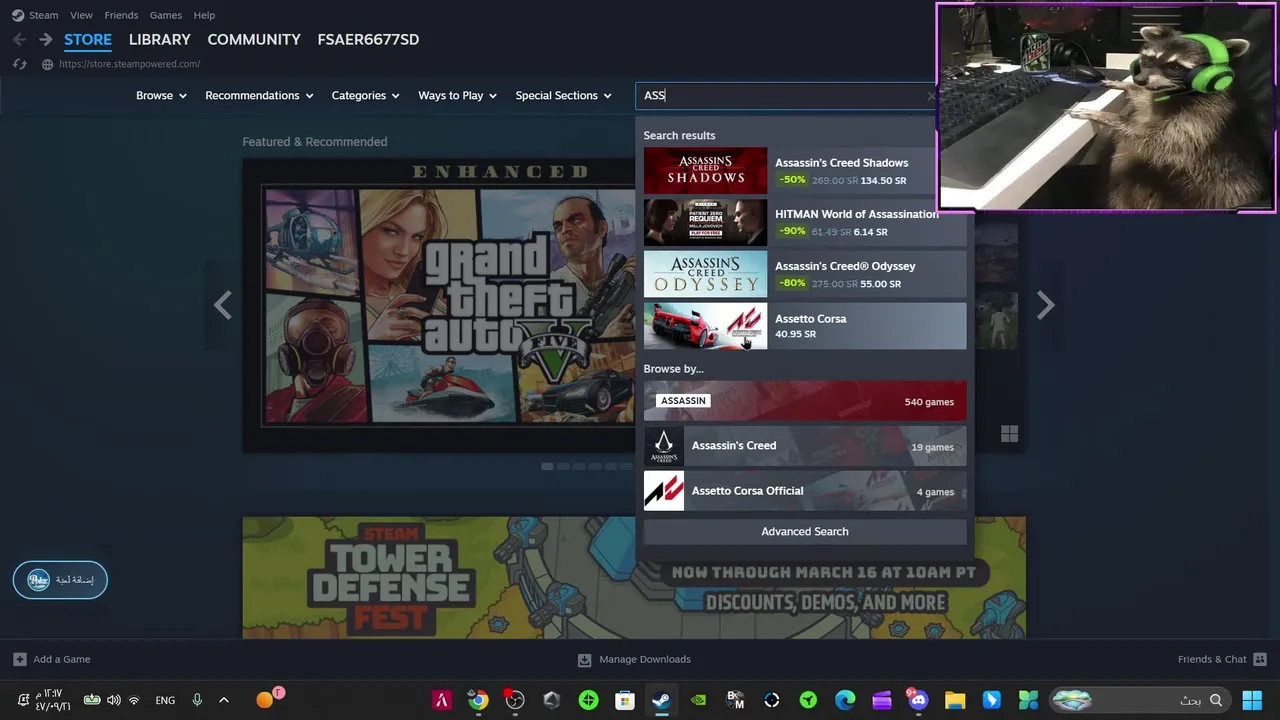
Task: Click the Add a Game label
Action: pos(62,660)
